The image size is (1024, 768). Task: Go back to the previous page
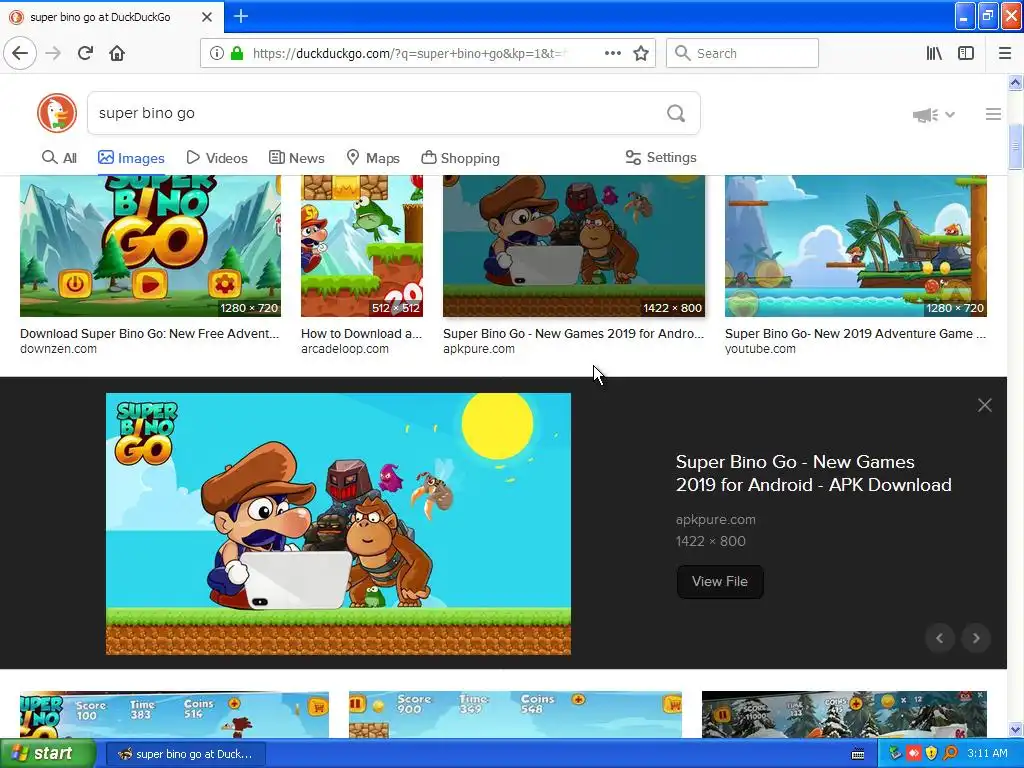20,53
